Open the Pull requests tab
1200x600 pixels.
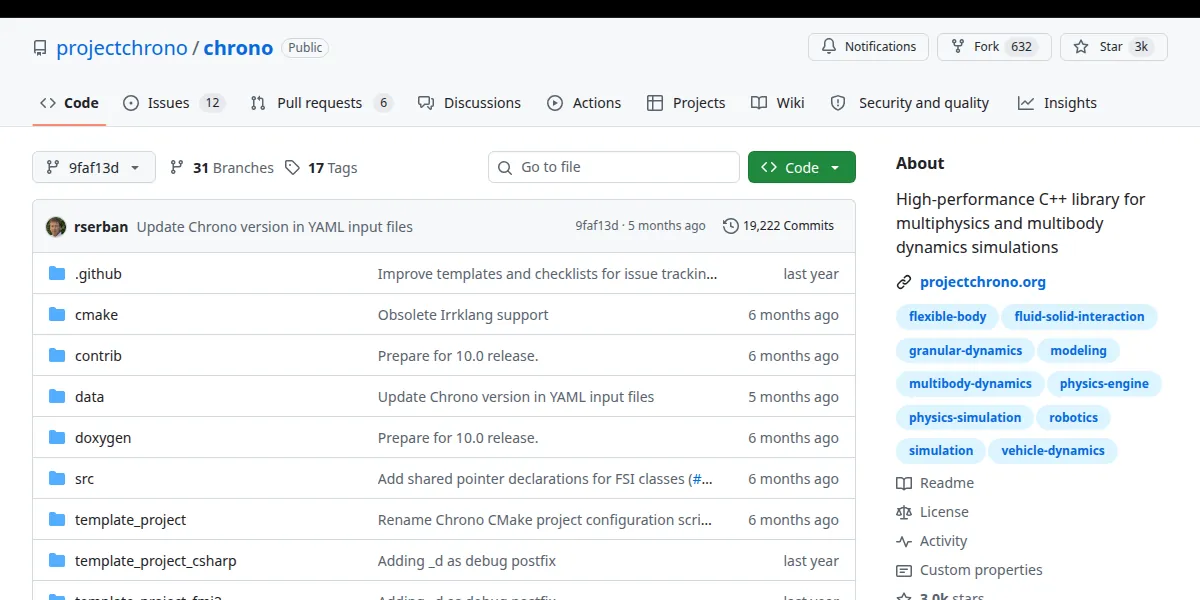322,103
